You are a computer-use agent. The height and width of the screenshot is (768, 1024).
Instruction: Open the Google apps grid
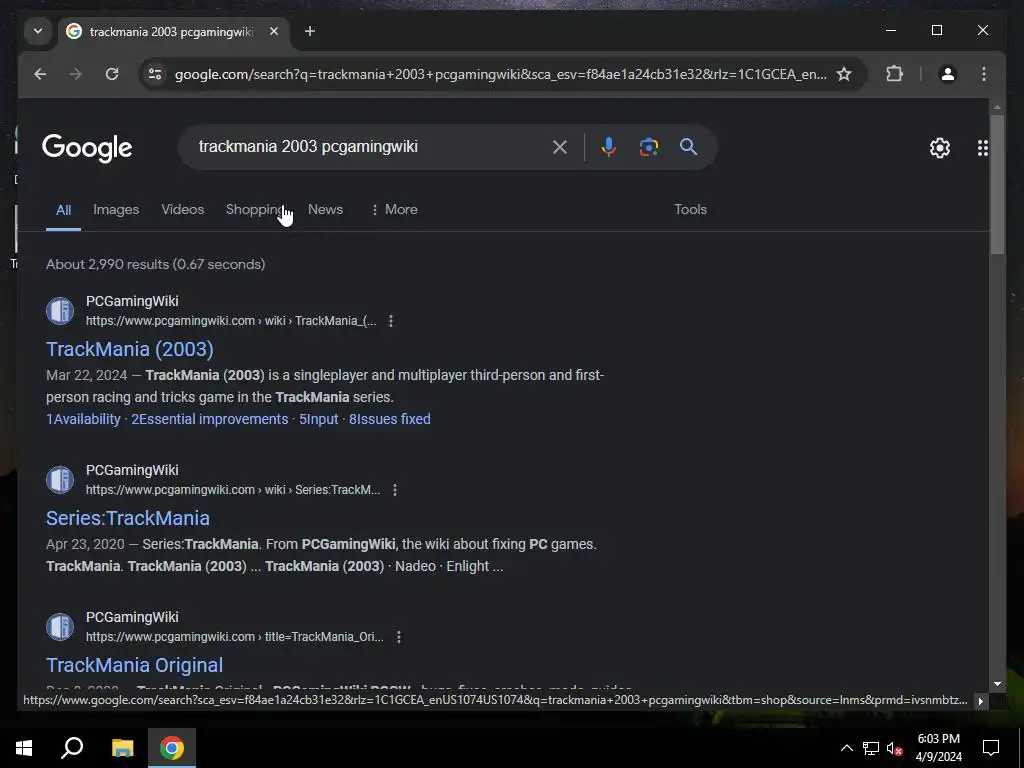click(983, 148)
